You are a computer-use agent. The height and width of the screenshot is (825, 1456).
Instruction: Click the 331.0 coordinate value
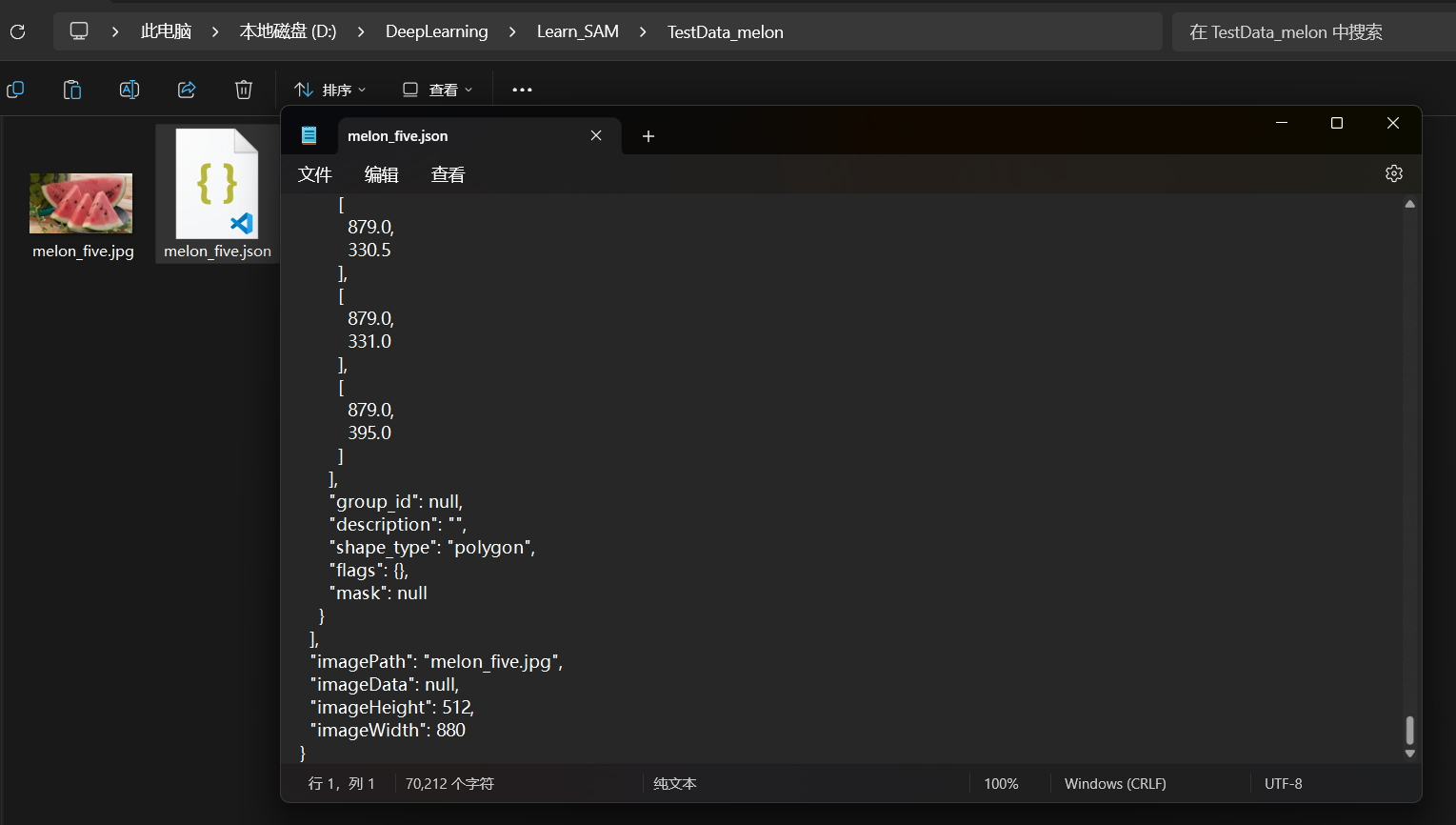[369, 342]
